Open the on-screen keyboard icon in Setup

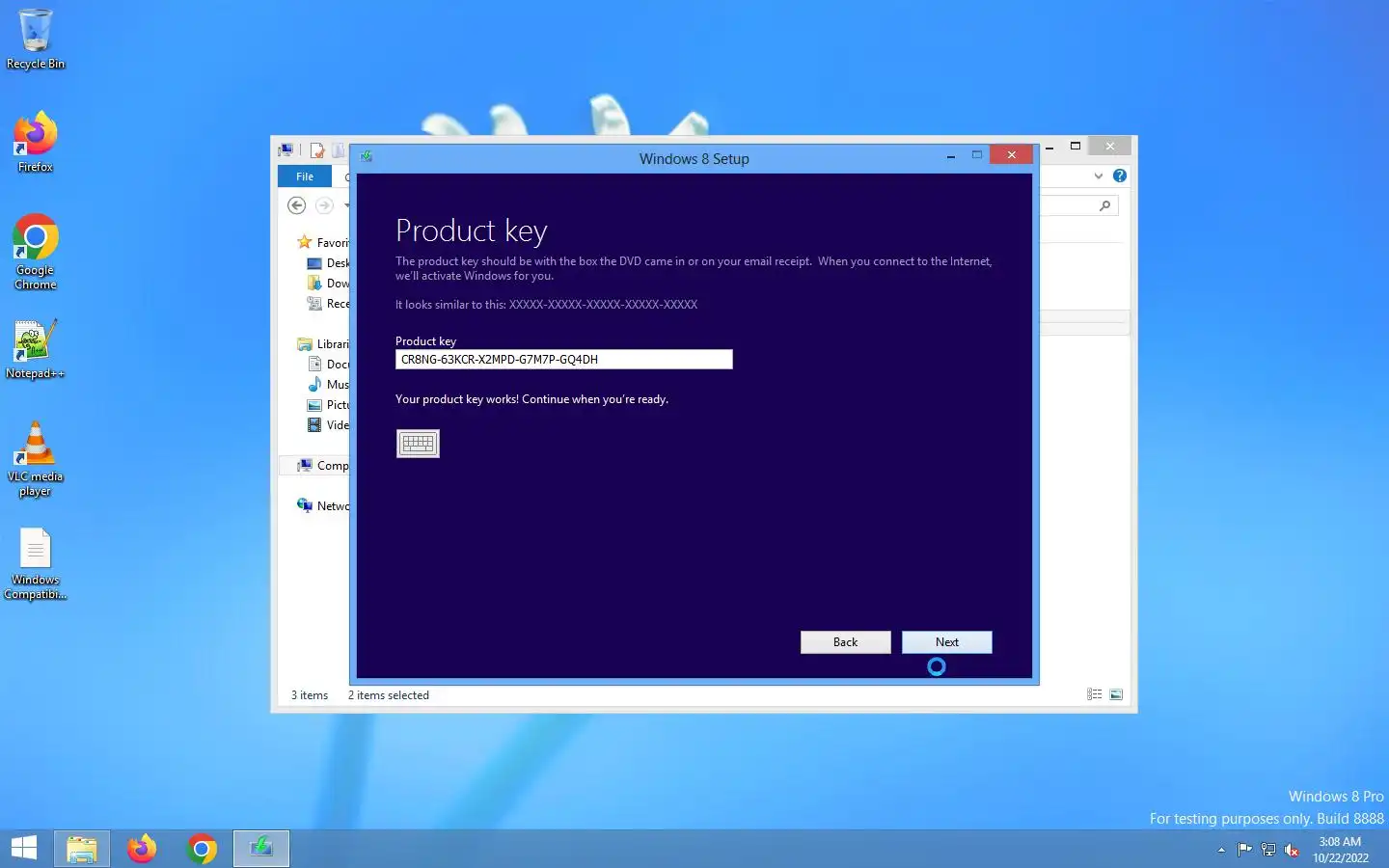(x=418, y=444)
